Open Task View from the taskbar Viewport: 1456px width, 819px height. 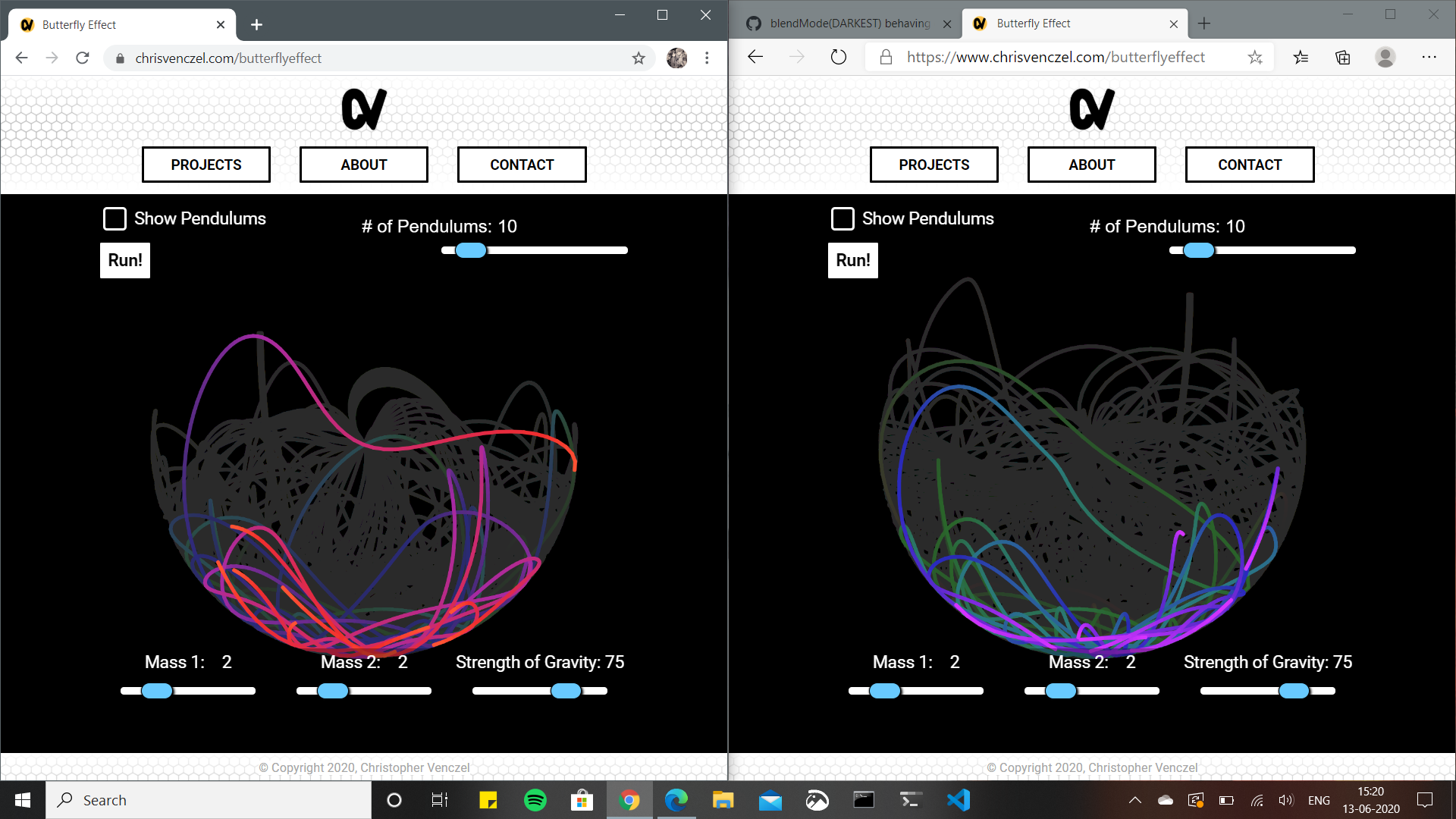click(439, 799)
